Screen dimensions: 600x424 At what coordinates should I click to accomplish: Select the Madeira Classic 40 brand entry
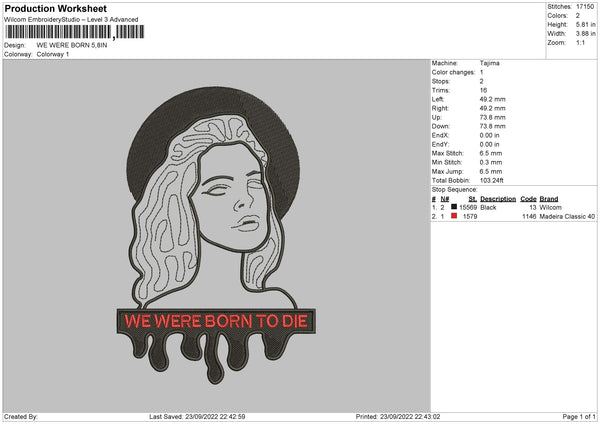[x=567, y=217]
